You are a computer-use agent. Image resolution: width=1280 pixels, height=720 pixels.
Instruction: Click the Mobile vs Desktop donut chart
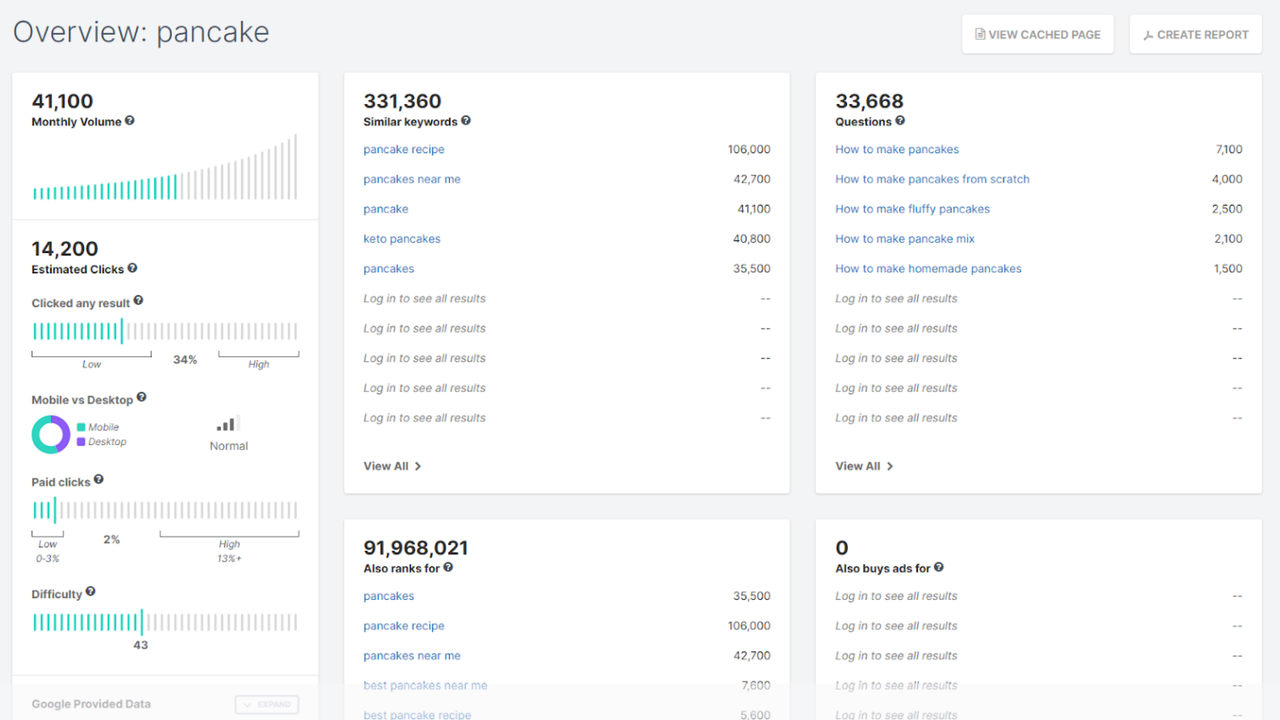click(x=51, y=434)
